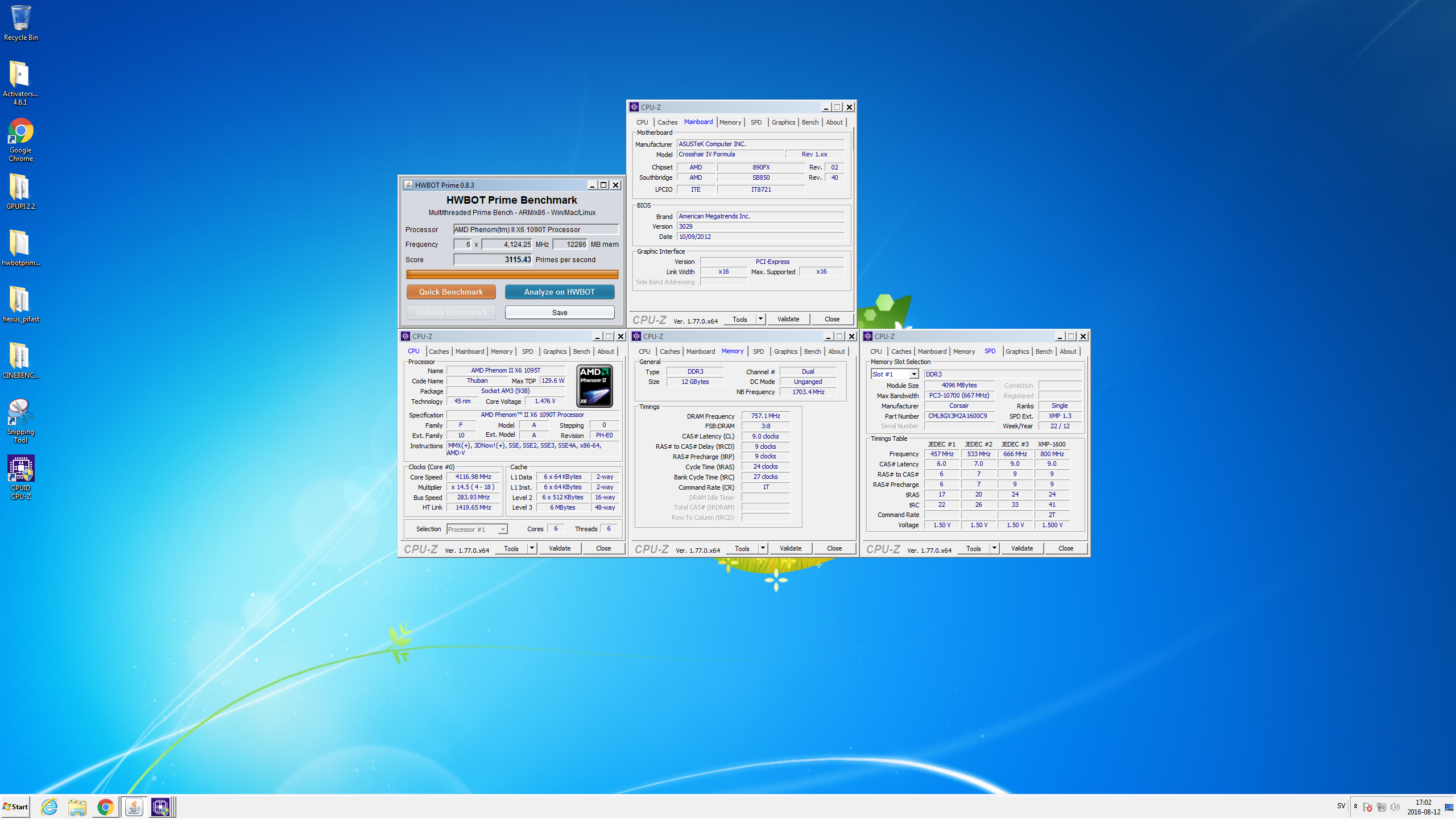Open Action Center flag tray icon
1456x819 pixels.
click(x=1368, y=807)
